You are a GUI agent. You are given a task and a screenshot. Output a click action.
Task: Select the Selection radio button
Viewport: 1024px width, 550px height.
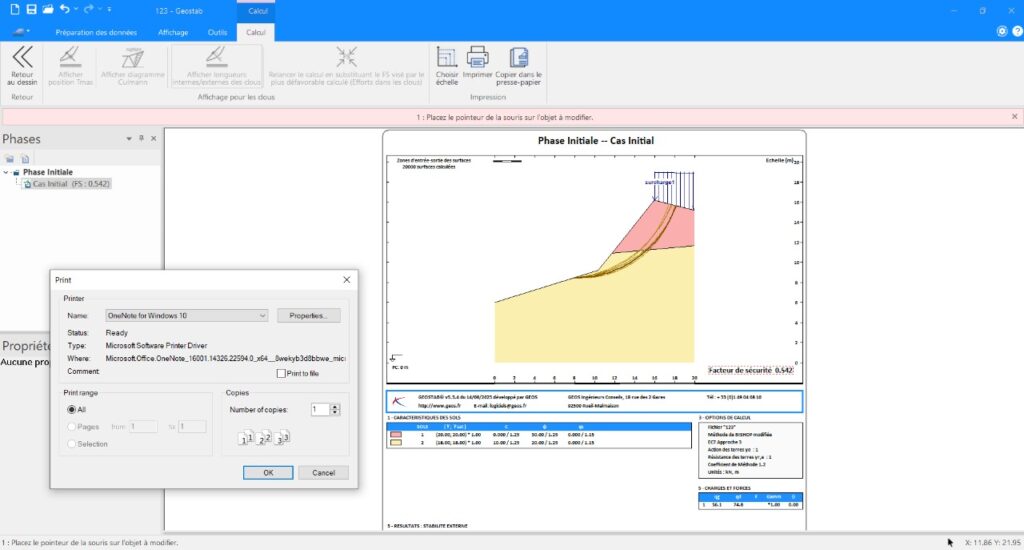click(71, 444)
